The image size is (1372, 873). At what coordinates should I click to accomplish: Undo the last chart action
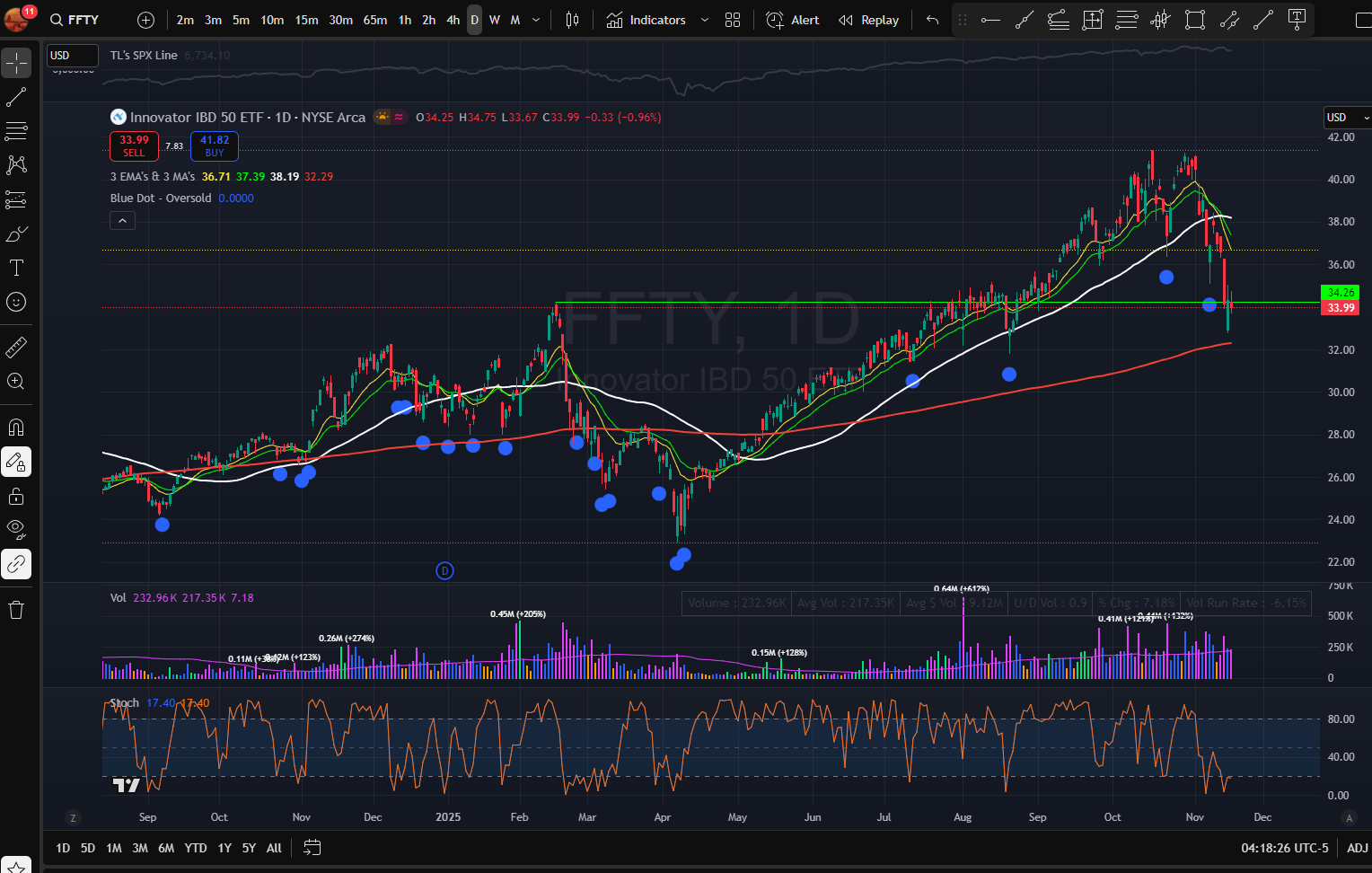[x=932, y=20]
